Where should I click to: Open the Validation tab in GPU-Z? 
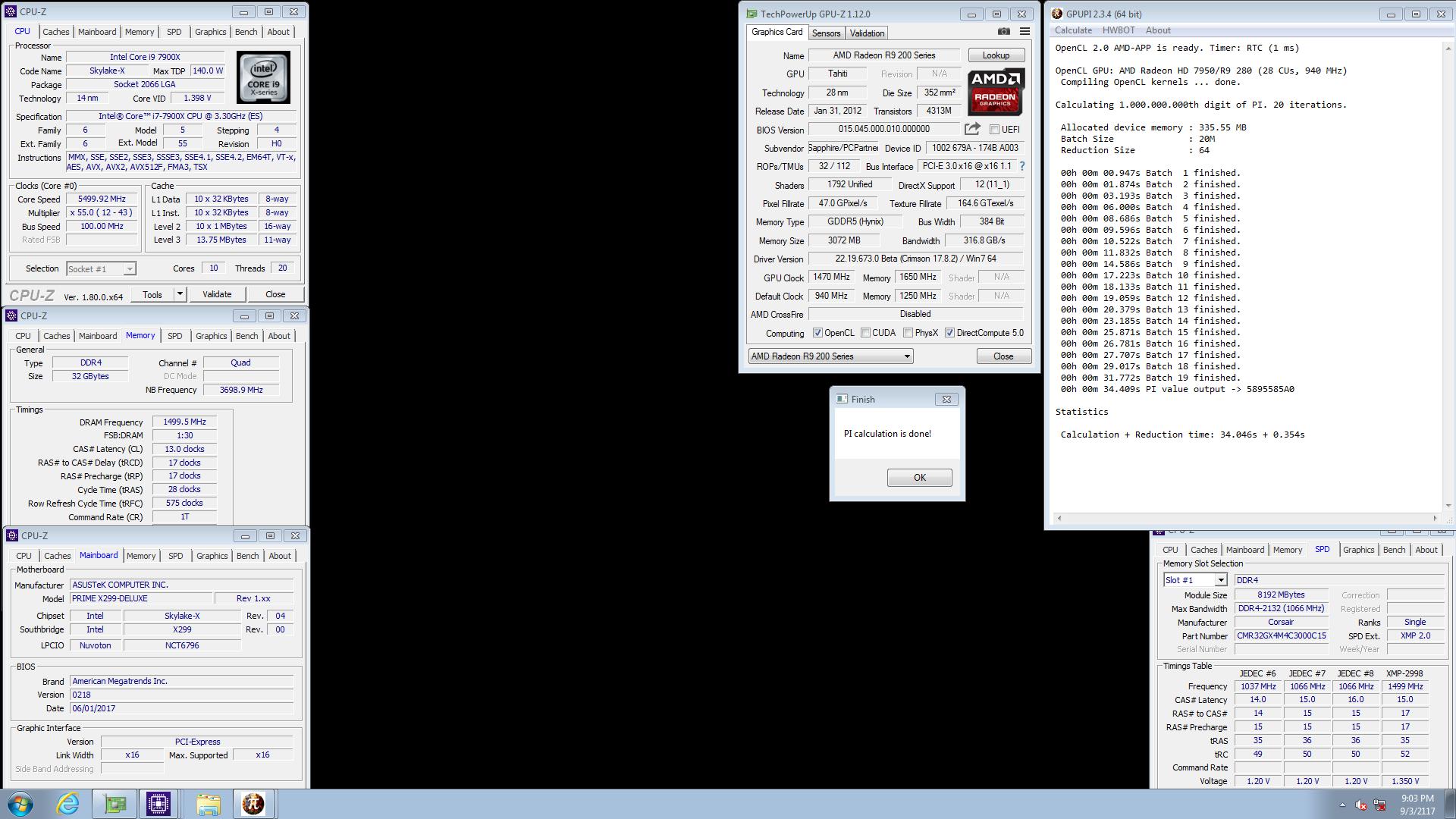[867, 33]
